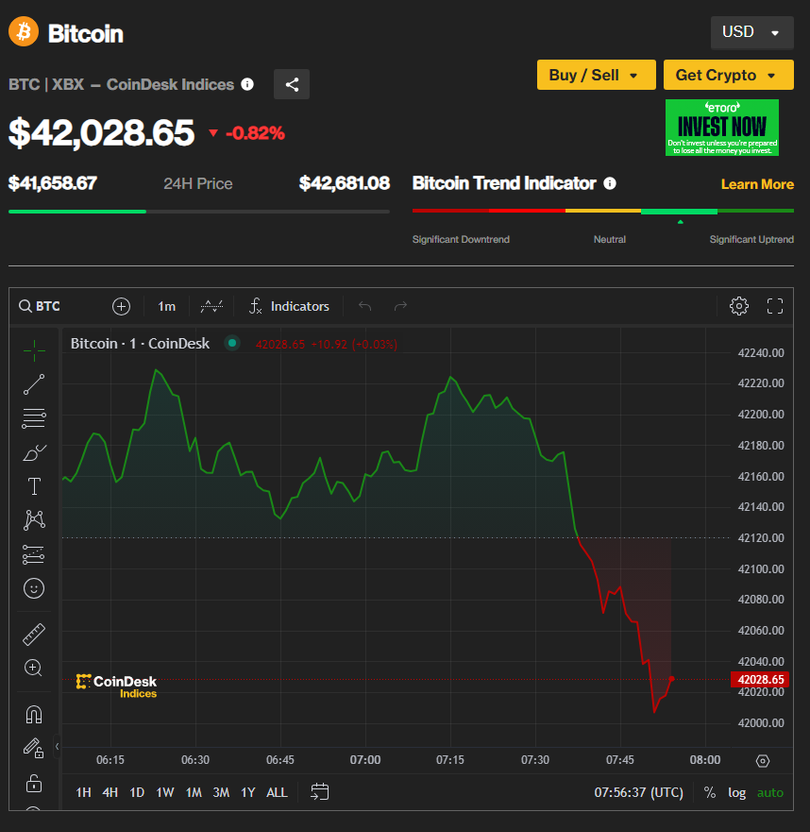This screenshot has width=810, height=832.
Task: Select the 1D time range
Action: (137, 792)
